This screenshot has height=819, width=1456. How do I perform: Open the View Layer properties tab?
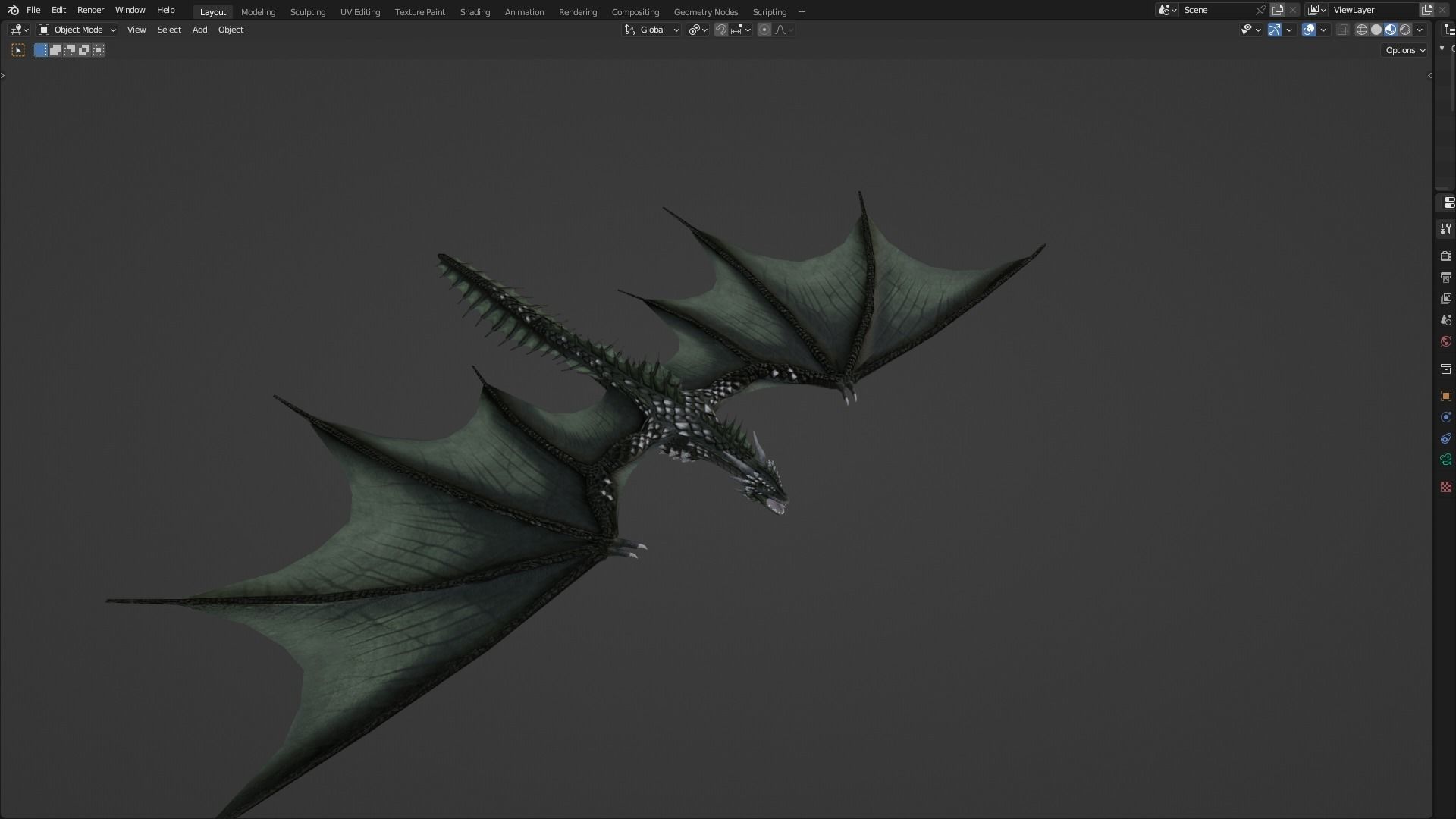1445,299
